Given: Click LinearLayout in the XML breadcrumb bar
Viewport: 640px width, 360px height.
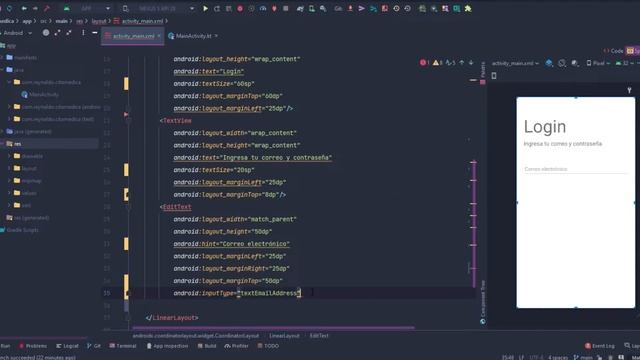Looking at the screenshot, I should tap(284, 336).
